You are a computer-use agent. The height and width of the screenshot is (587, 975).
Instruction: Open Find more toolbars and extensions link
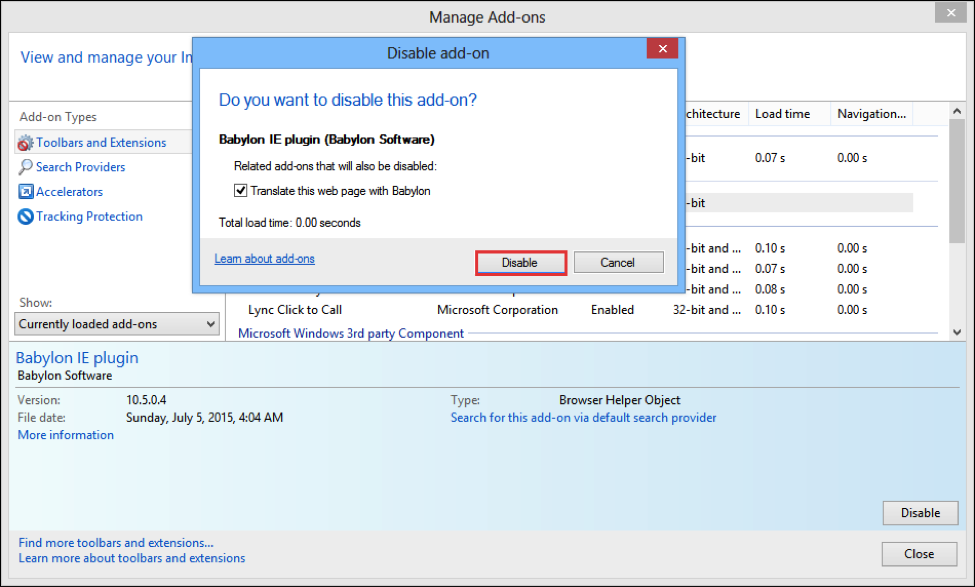click(x=116, y=543)
